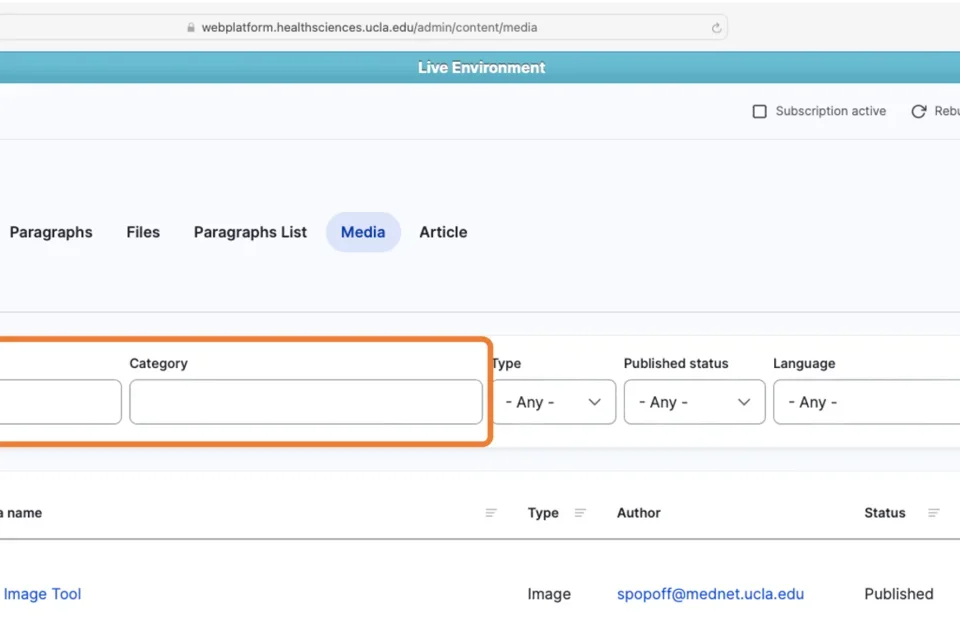The width and height of the screenshot is (960, 640).
Task: Open author spopoff@mednet.ucla.edu link
Action: [710, 594]
